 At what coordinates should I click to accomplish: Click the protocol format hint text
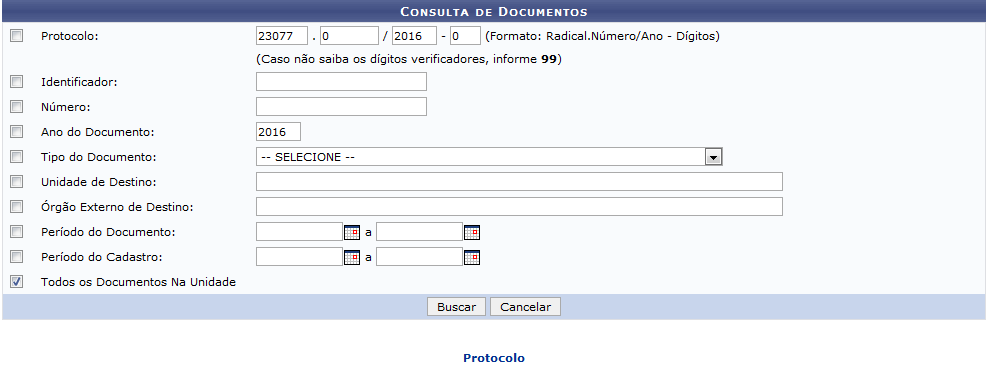point(602,37)
